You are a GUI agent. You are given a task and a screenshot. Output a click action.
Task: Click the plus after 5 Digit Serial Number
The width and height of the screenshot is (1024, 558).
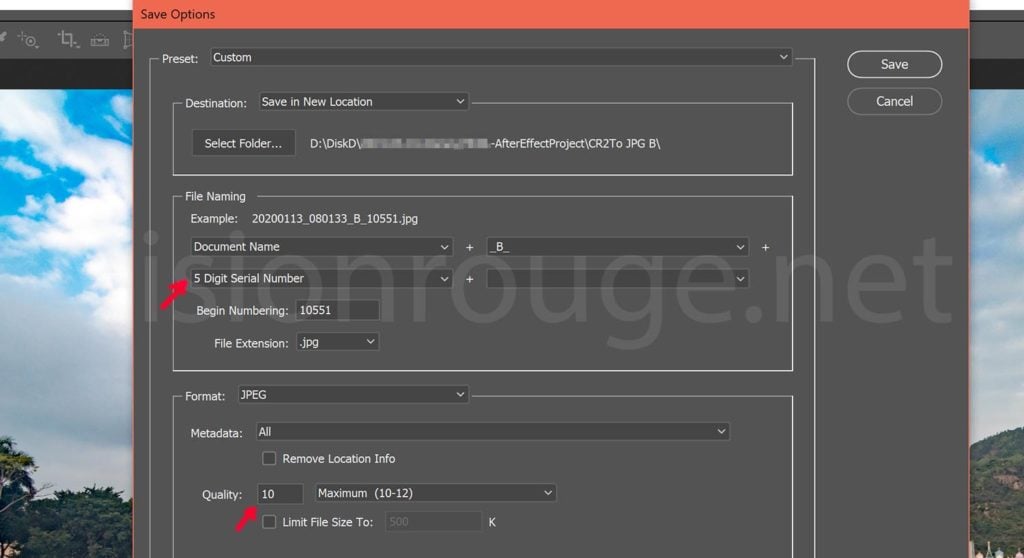(x=470, y=279)
